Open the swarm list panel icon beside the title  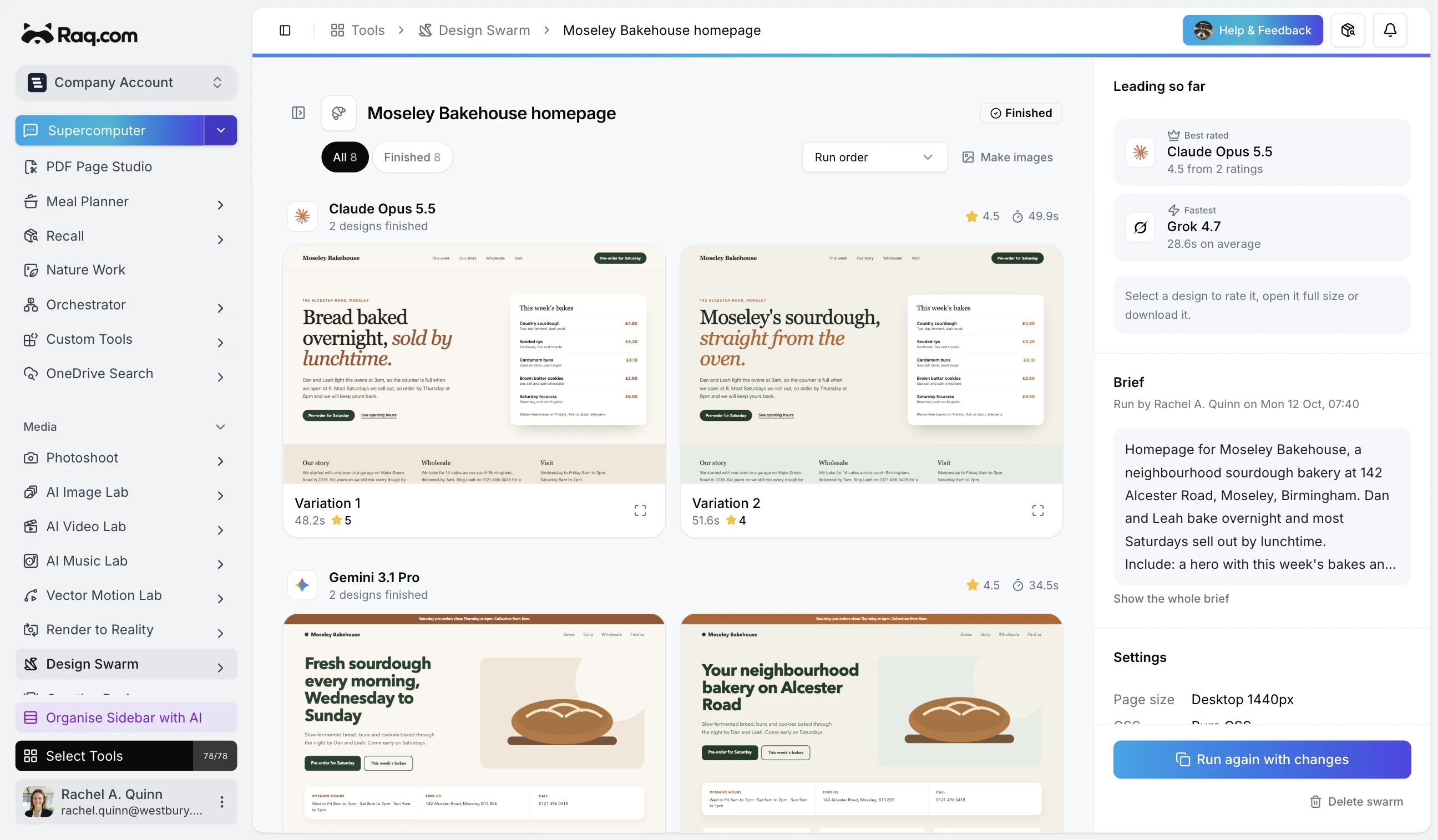tap(298, 113)
